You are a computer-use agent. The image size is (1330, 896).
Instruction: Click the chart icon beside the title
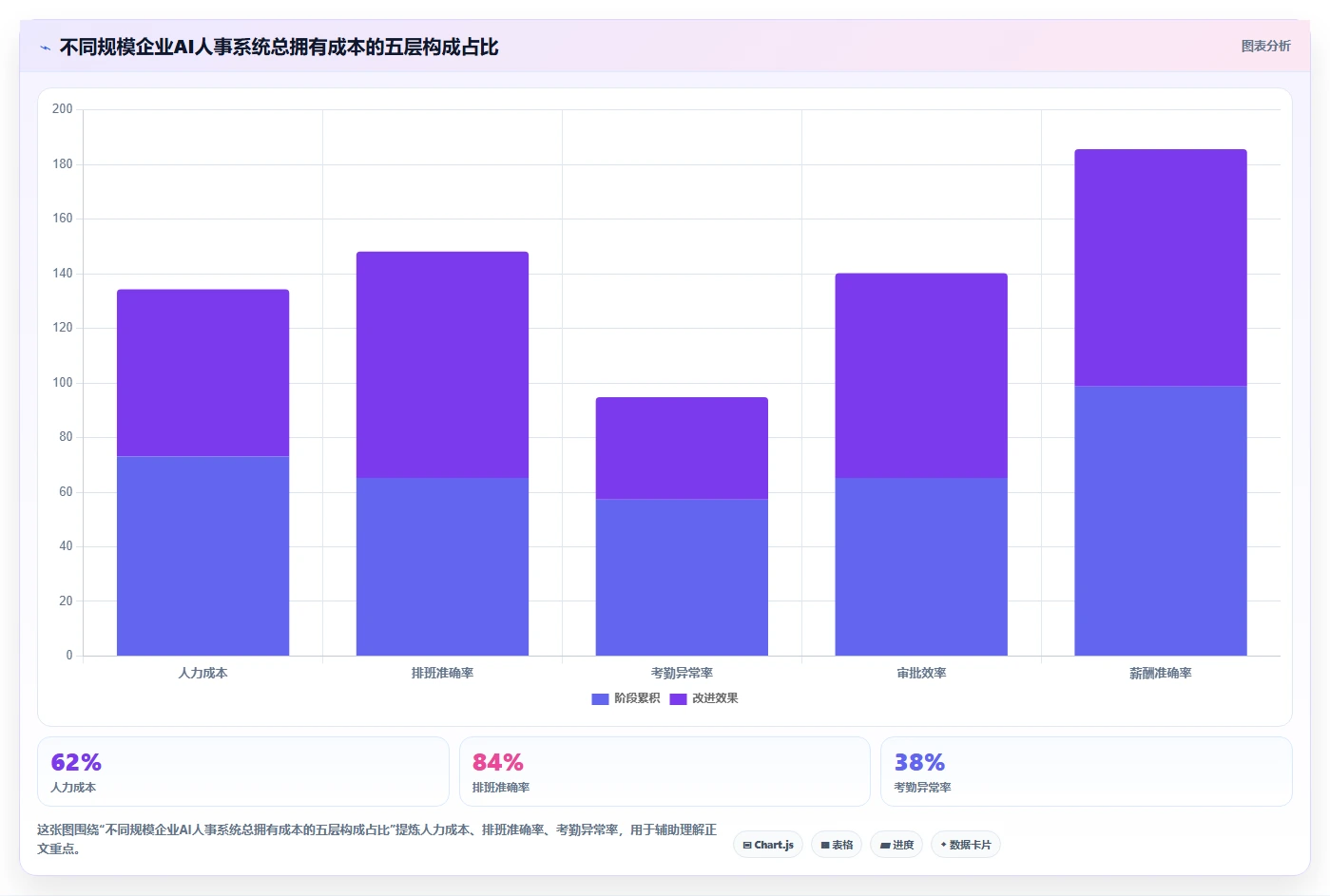[x=45, y=48]
